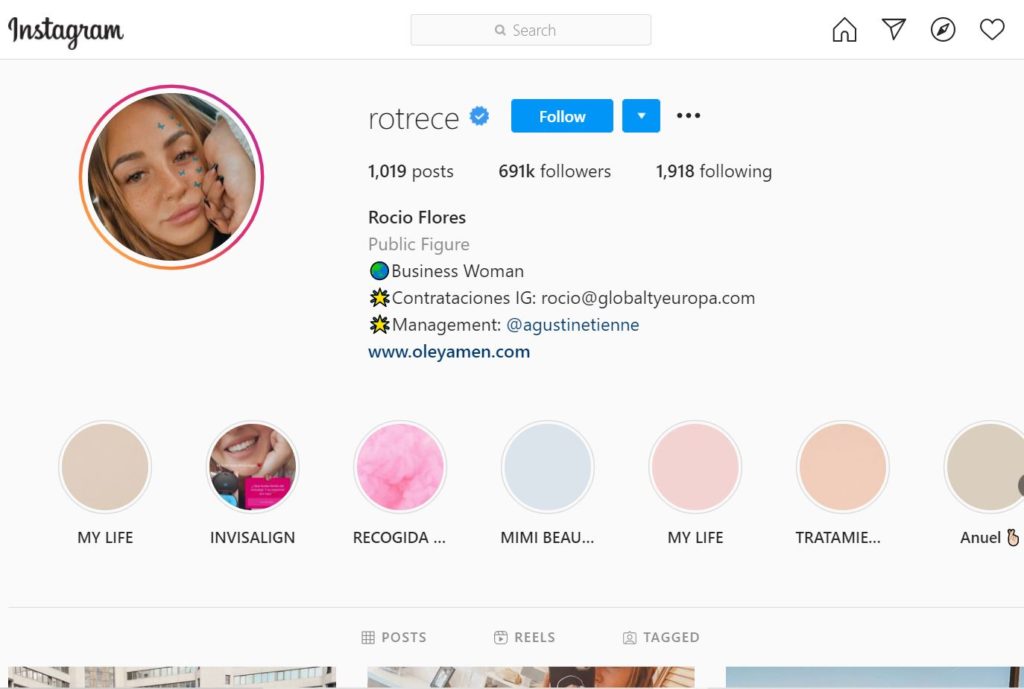This screenshot has height=689, width=1024.
Task: Open the INVISALIGN story highlight
Action: coord(252,483)
